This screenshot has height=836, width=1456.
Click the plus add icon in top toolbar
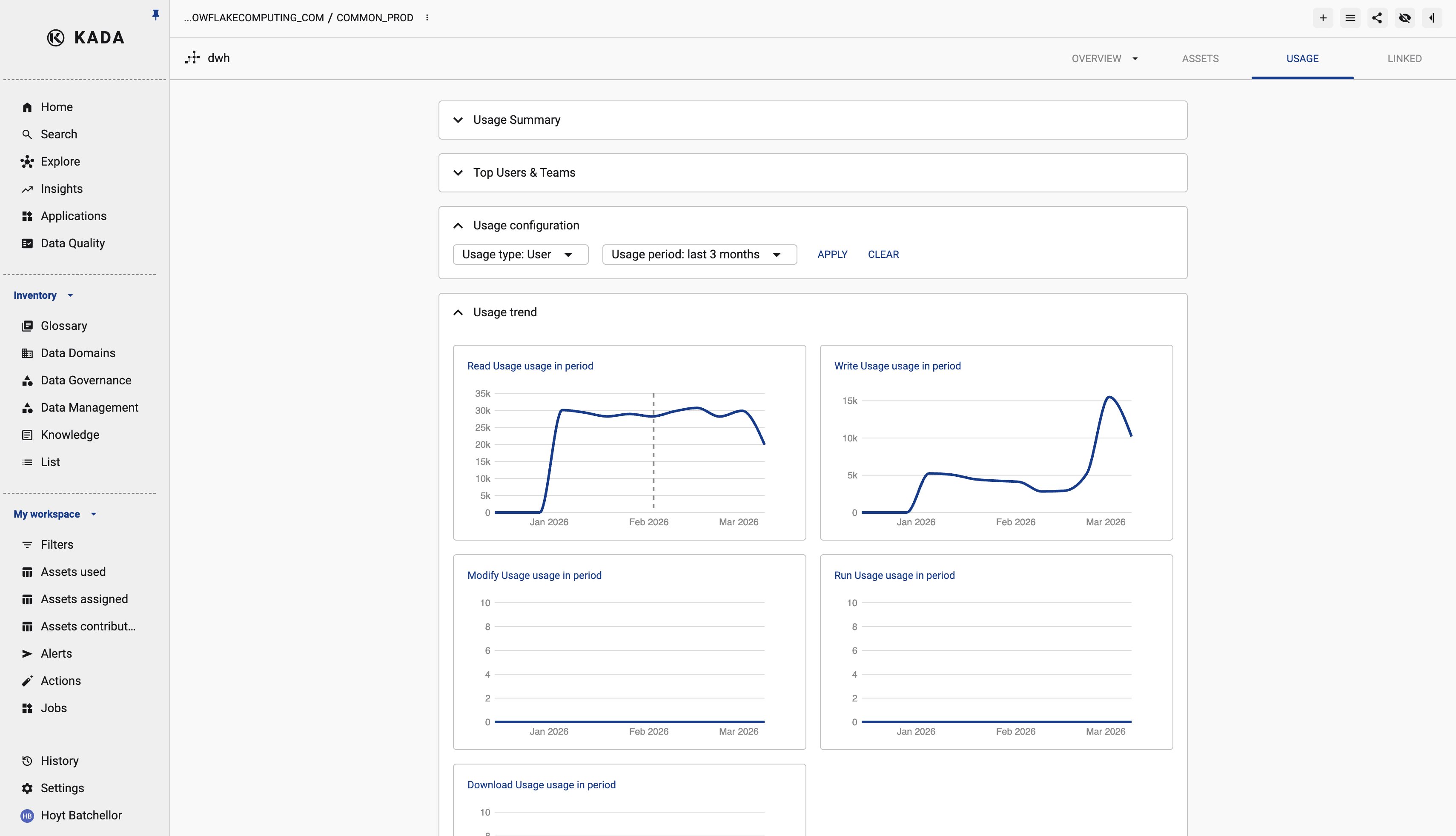pyautogui.click(x=1323, y=18)
